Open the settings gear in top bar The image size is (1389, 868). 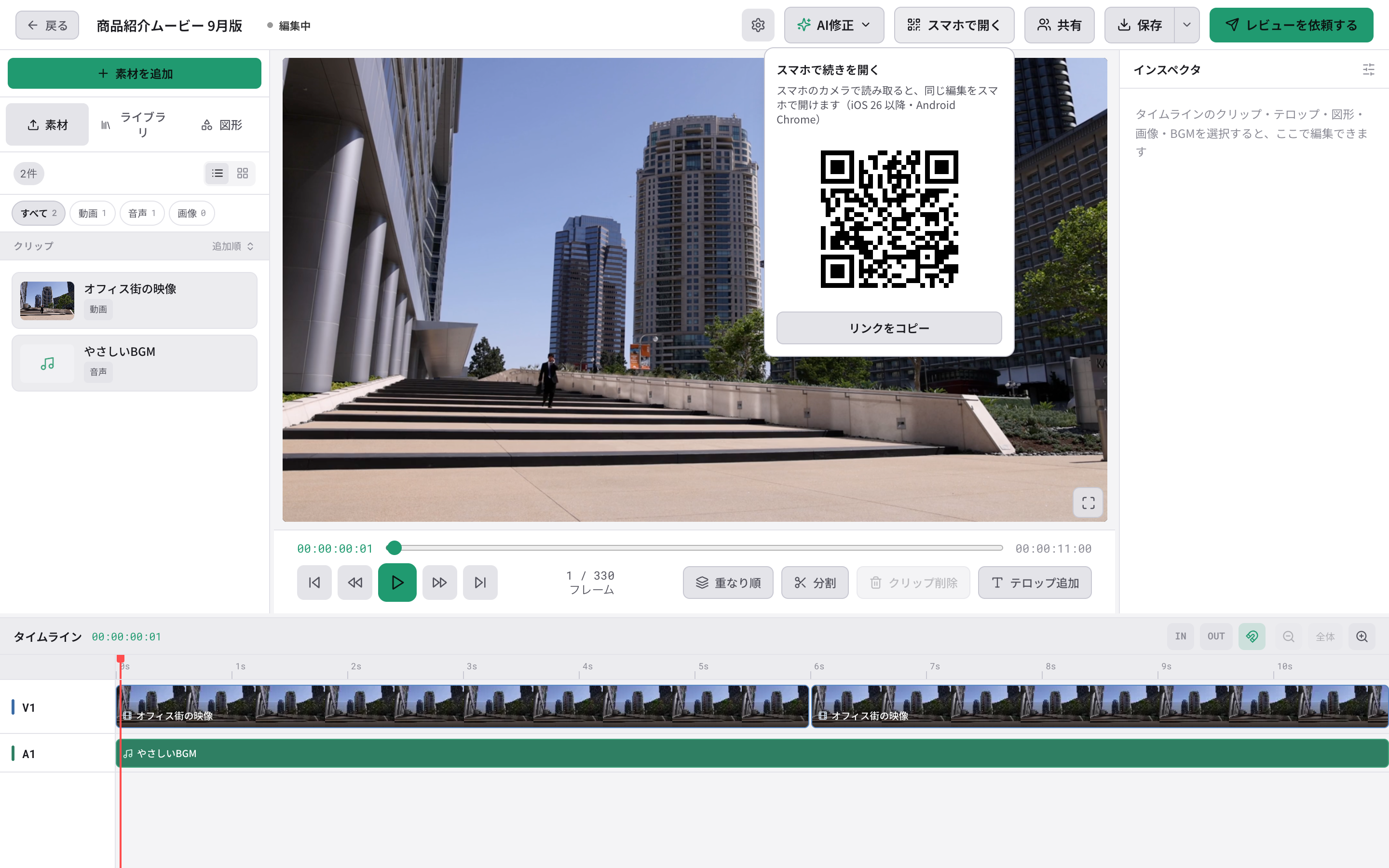click(758, 25)
